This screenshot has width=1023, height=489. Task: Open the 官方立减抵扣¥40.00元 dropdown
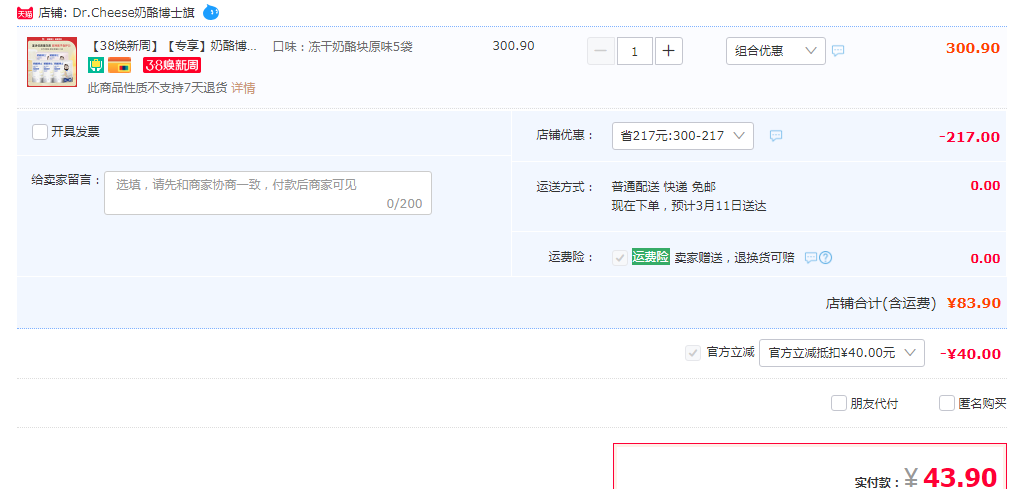pos(842,353)
